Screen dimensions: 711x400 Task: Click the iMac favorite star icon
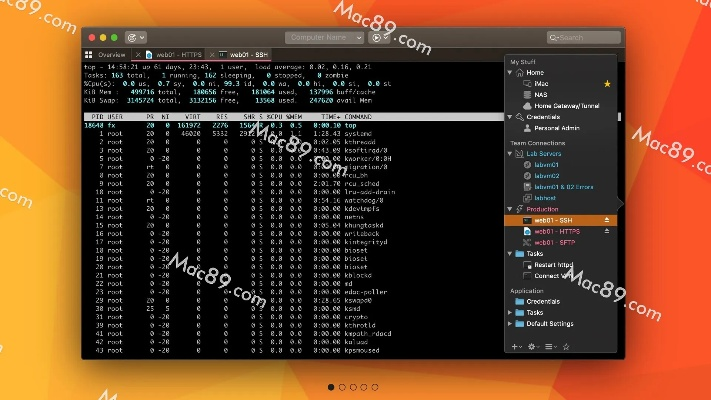pyautogui.click(x=606, y=84)
